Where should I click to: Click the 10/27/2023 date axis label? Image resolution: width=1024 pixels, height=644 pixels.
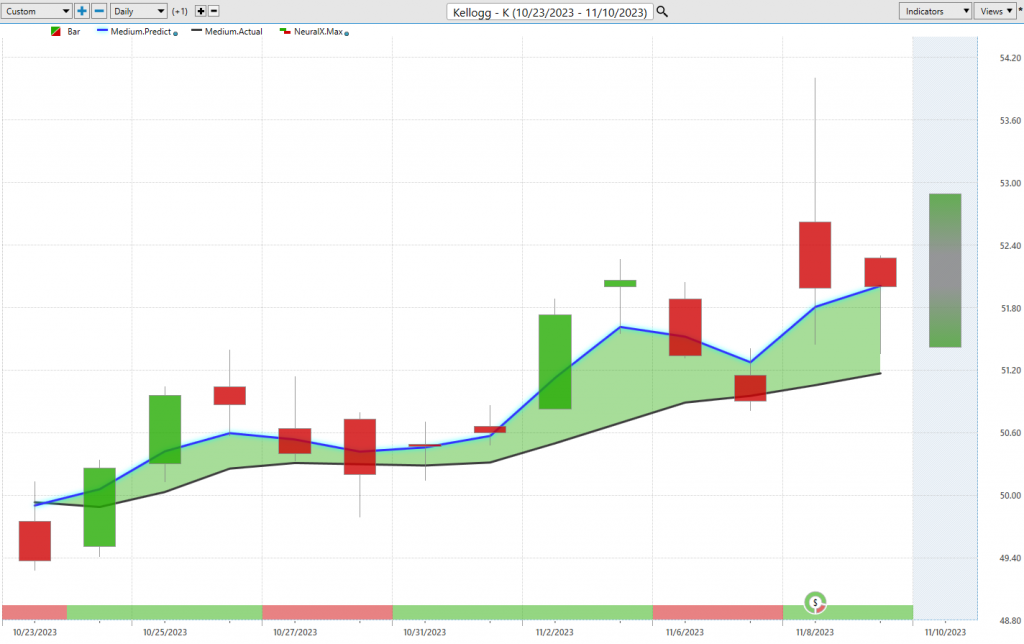pos(295,632)
